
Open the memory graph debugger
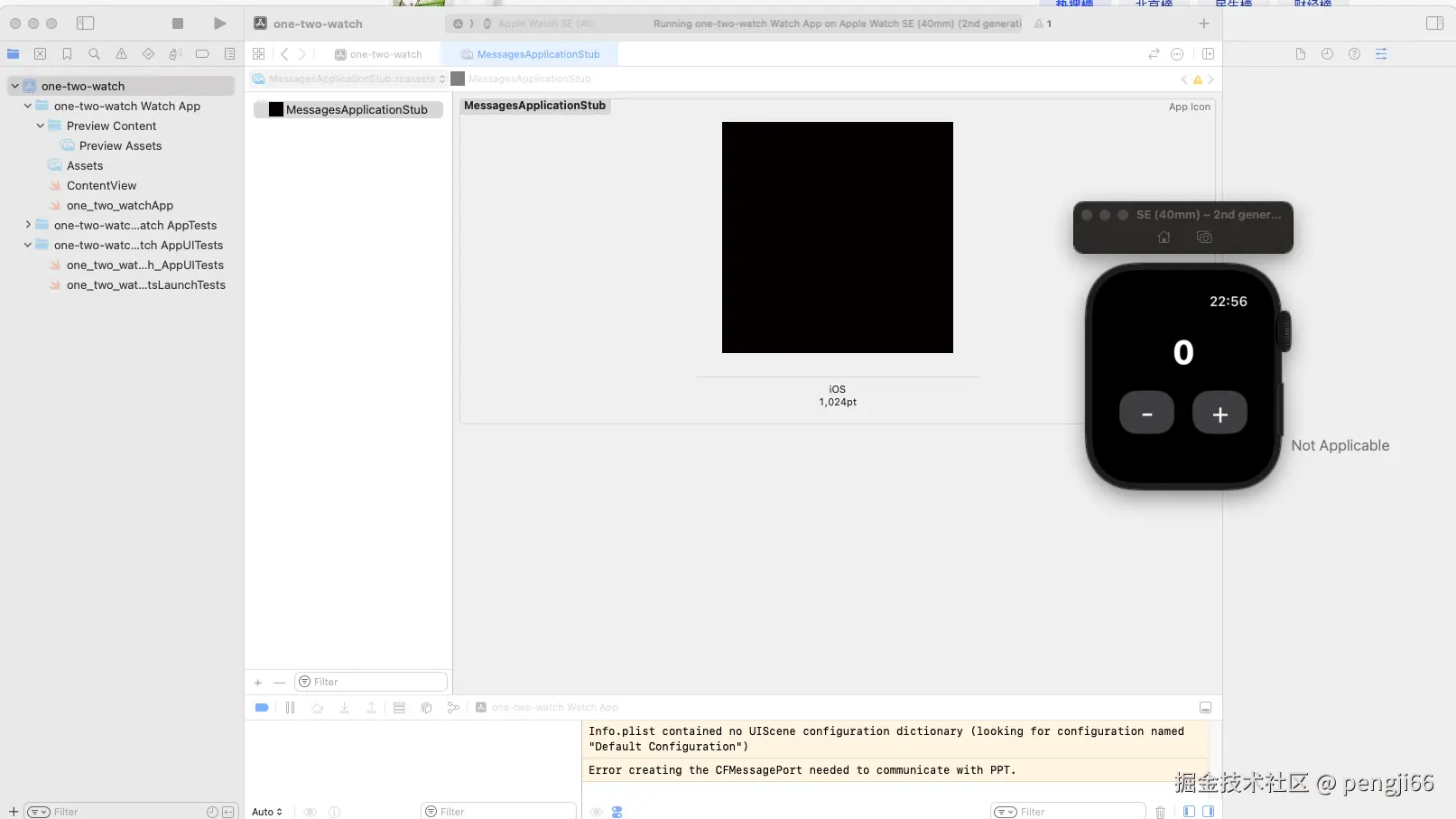click(x=453, y=708)
